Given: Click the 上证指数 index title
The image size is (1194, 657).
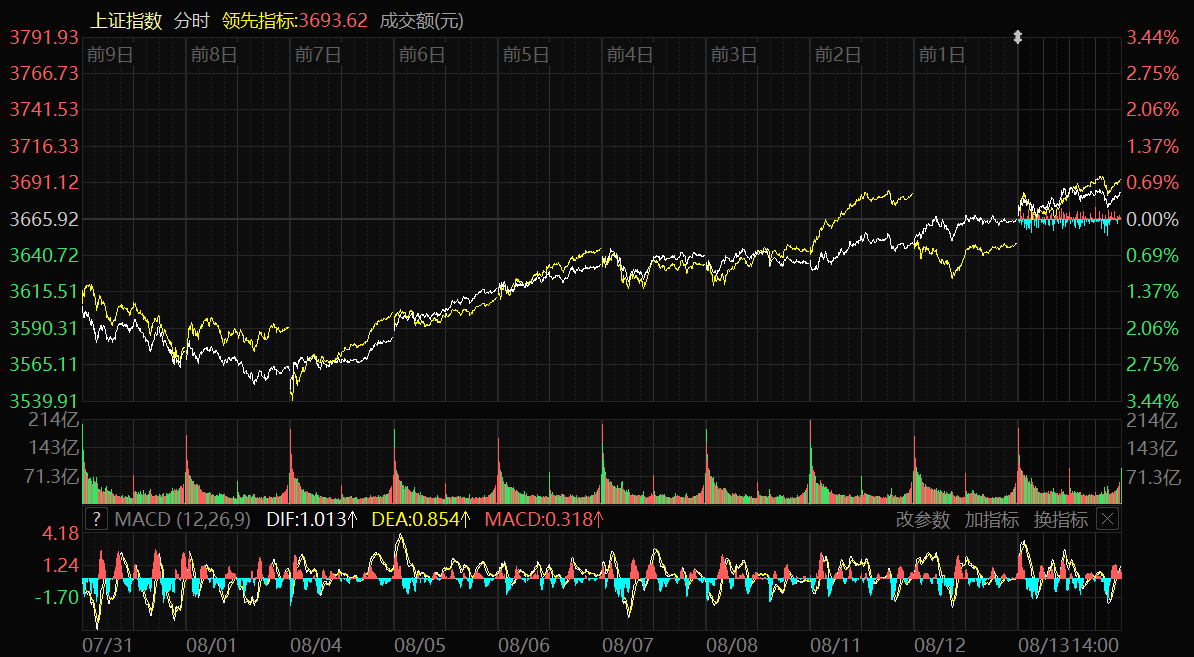Looking at the screenshot, I should [x=126, y=20].
